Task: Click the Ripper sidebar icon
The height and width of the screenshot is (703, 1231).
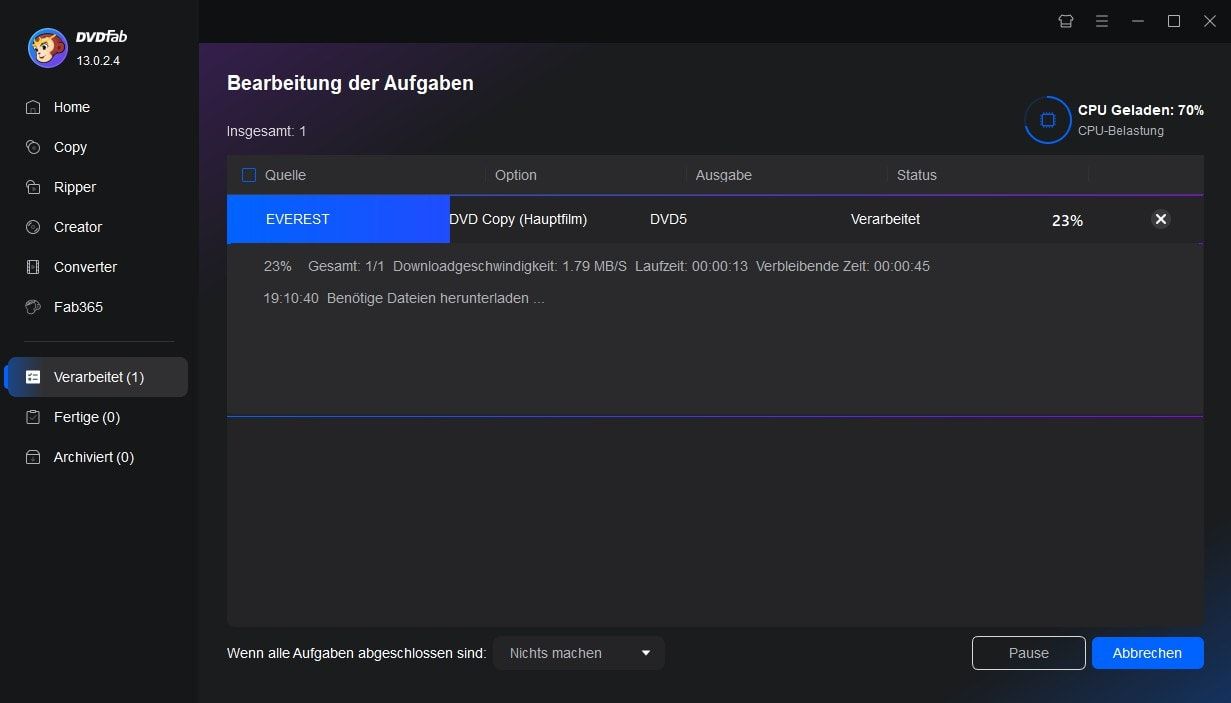Action: click(x=34, y=187)
